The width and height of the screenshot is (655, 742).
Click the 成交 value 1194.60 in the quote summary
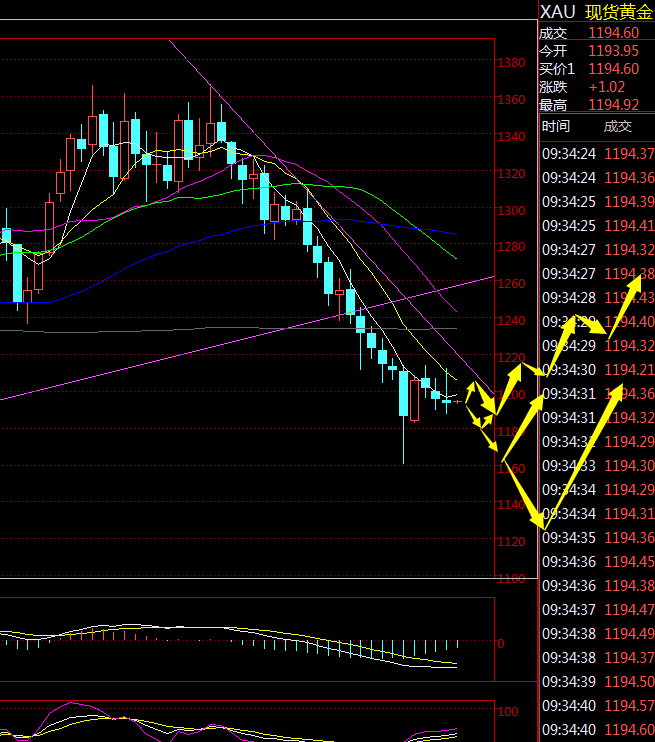tap(613, 33)
